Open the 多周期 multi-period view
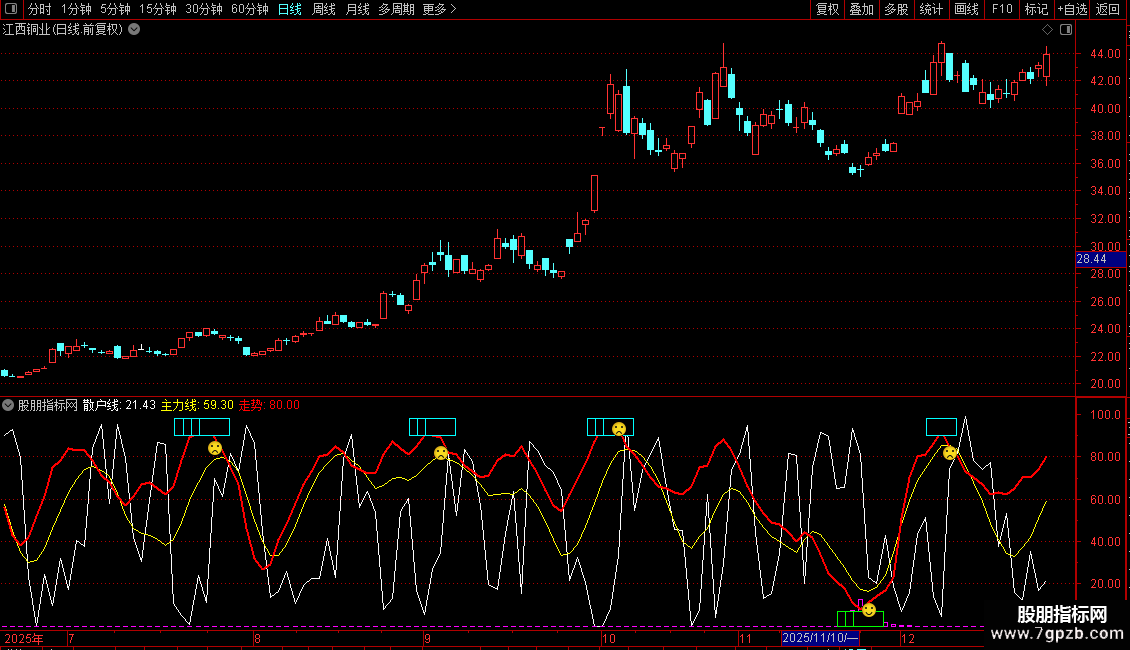 pyautogui.click(x=396, y=9)
